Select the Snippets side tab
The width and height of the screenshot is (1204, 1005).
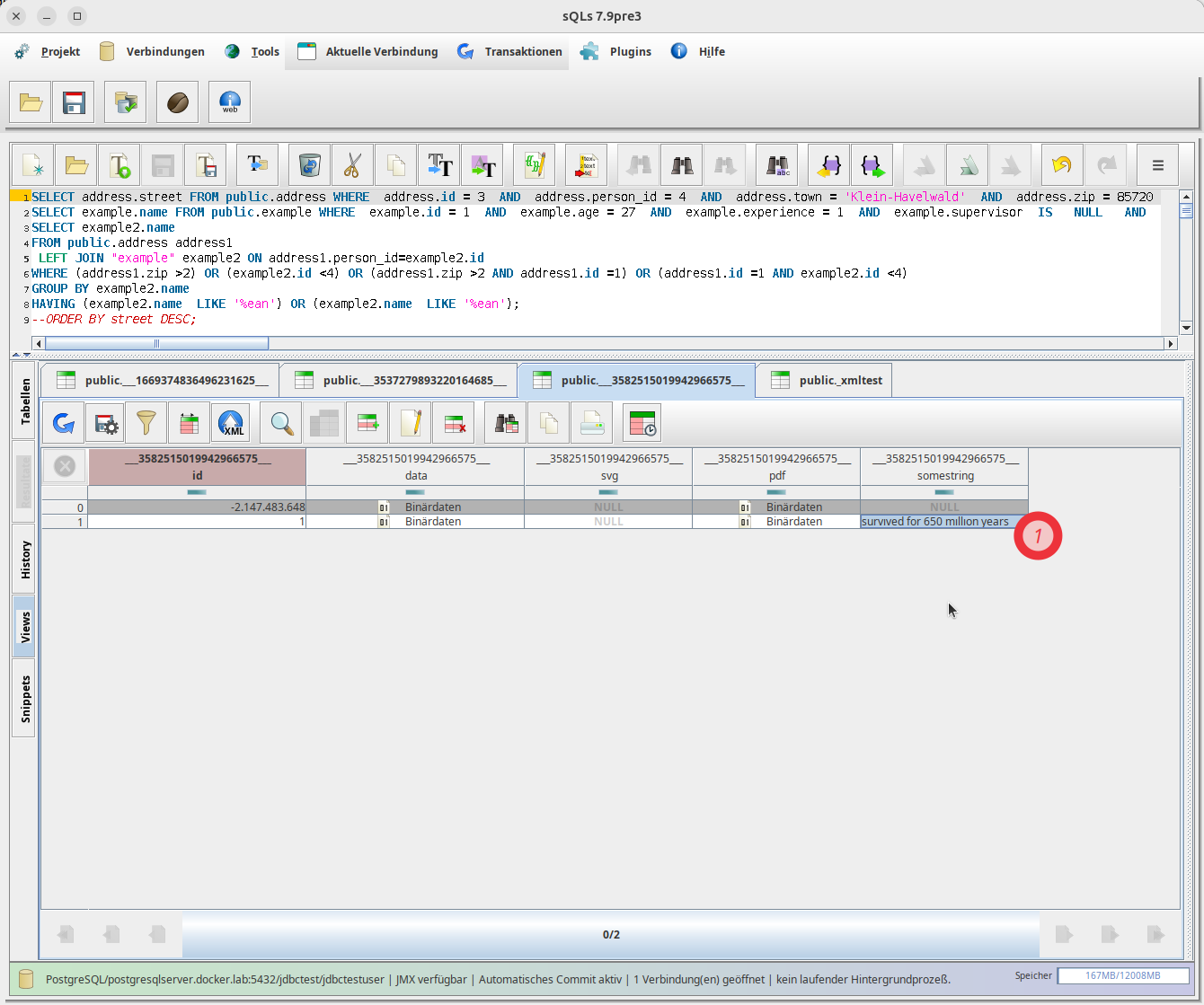[x=24, y=699]
